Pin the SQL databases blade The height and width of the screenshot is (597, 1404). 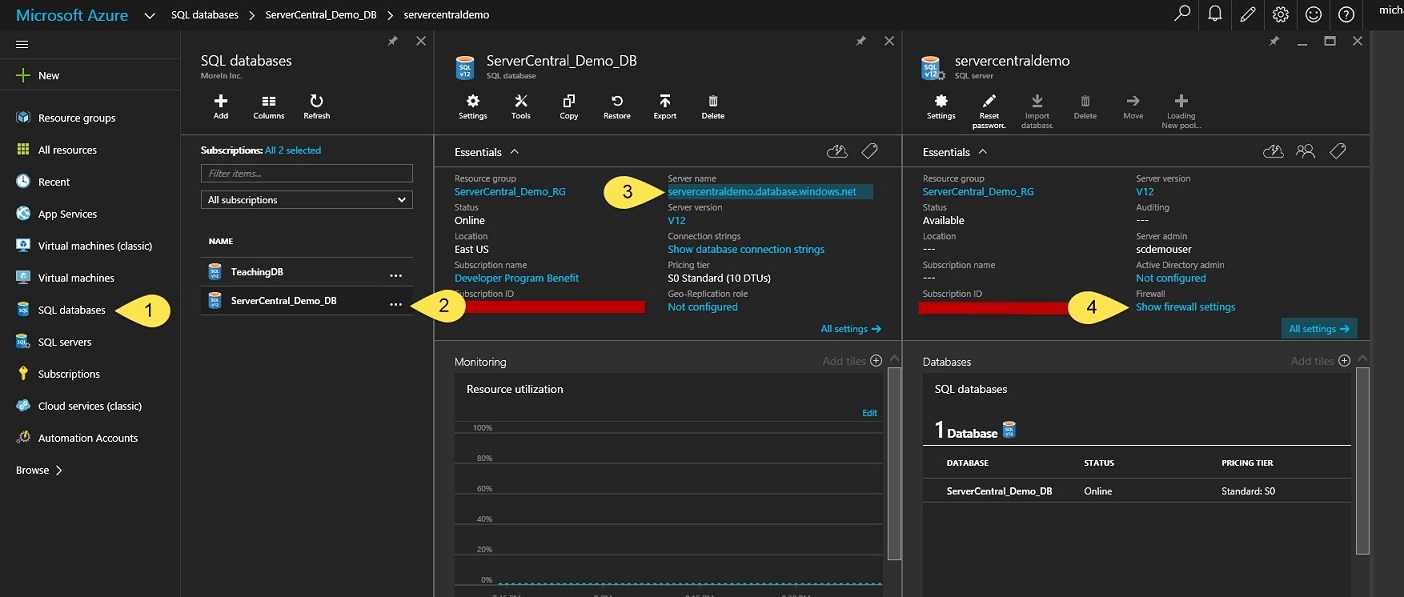[x=393, y=41]
